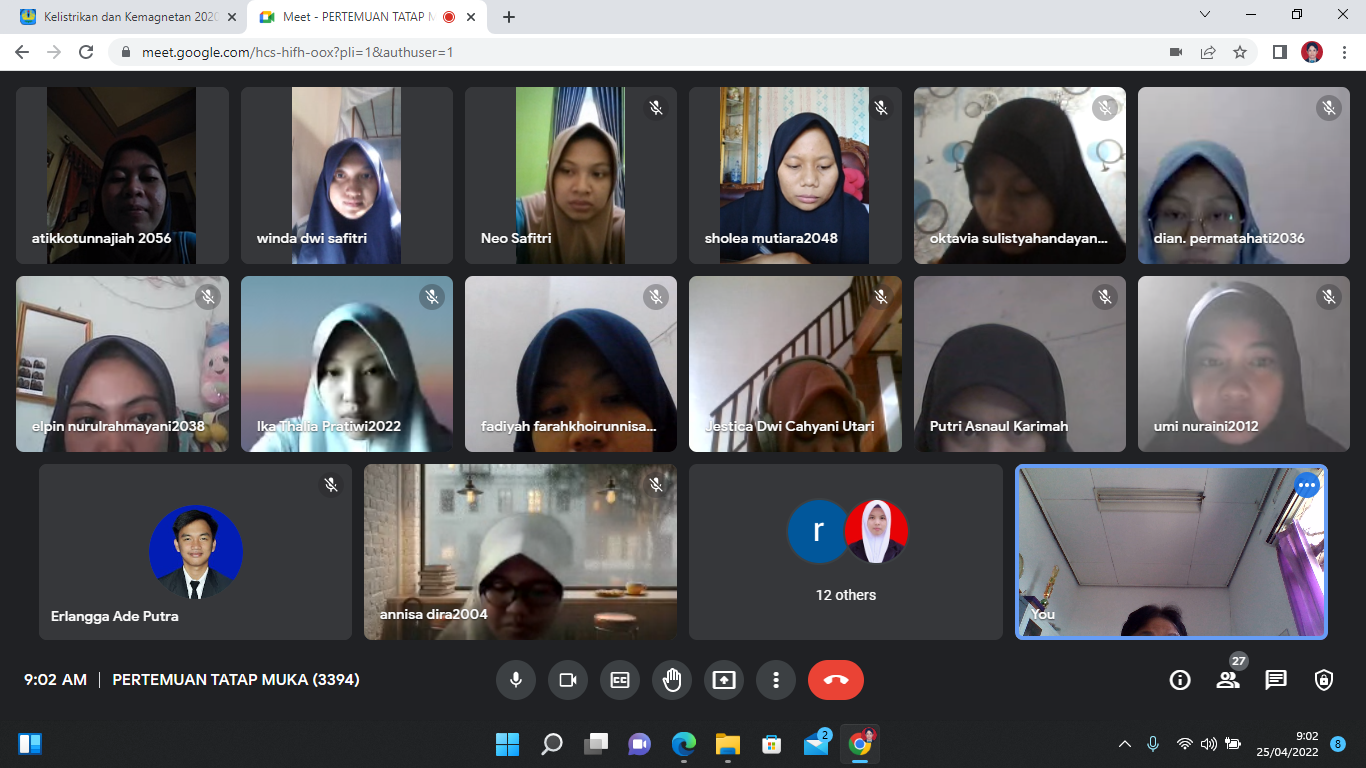Click the red leave call button
The width and height of the screenshot is (1366, 768).
[x=836, y=680]
